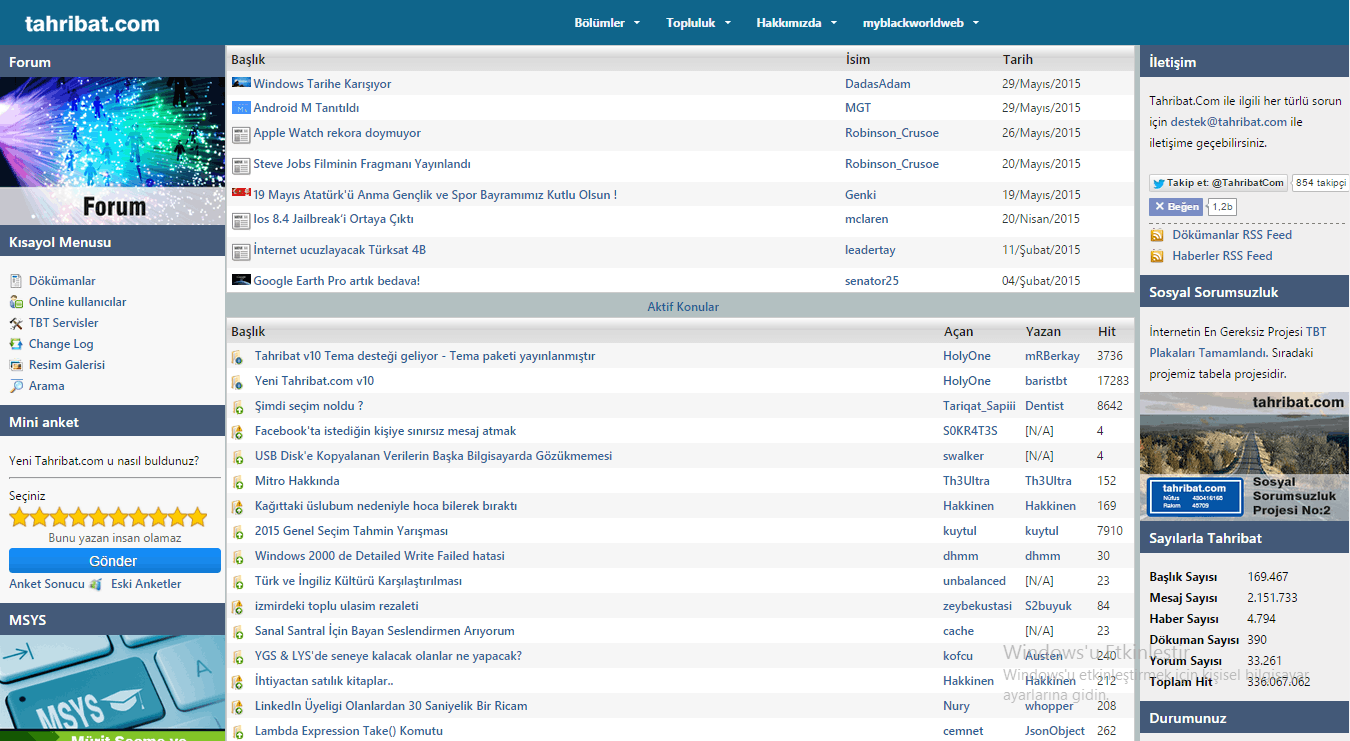
Task: Click the RSS icon for Dökümanlar feed
Action: [x=1157, y=235]
